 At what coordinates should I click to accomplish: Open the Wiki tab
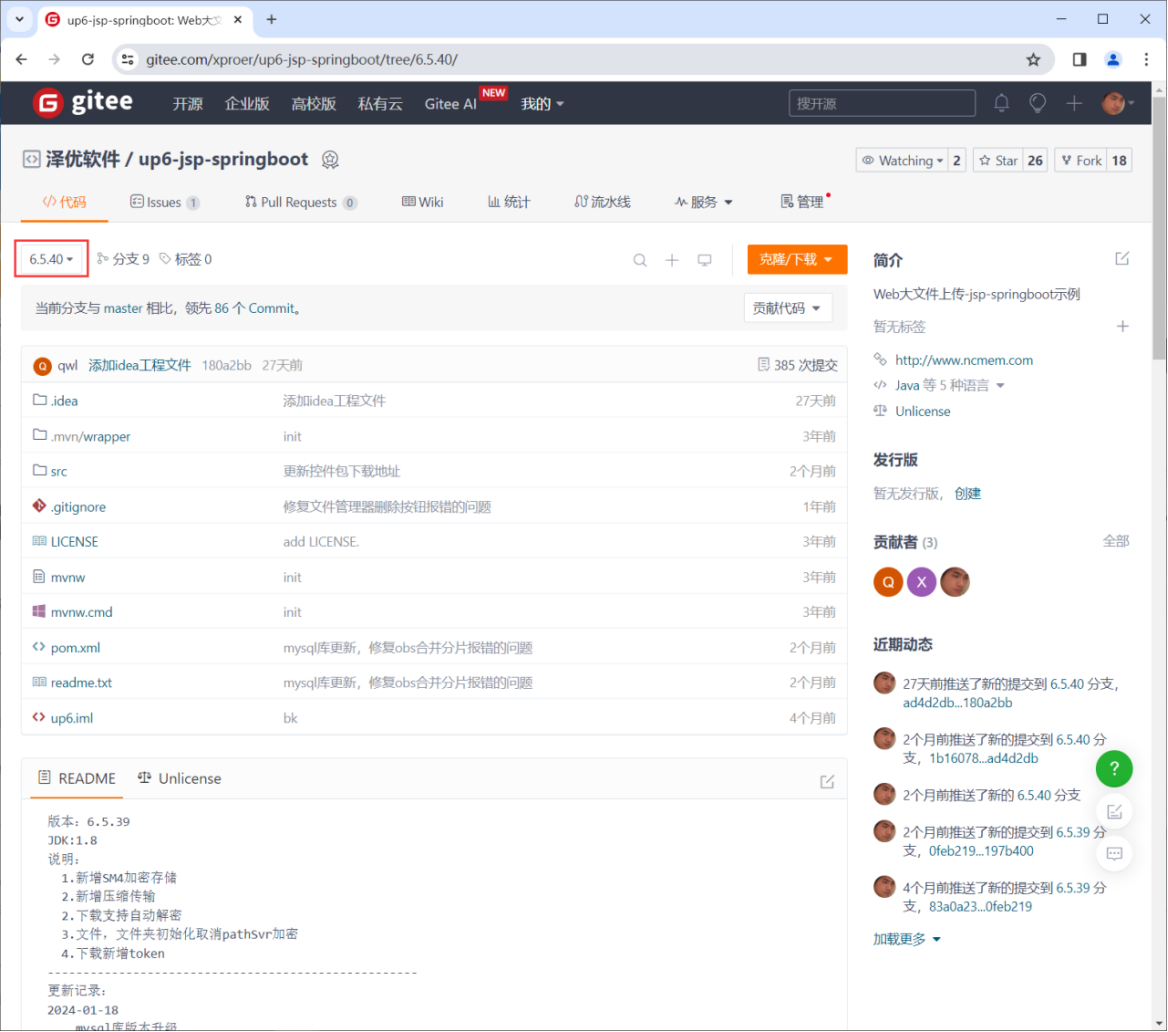pyautogui.click(x=423, y=201)
